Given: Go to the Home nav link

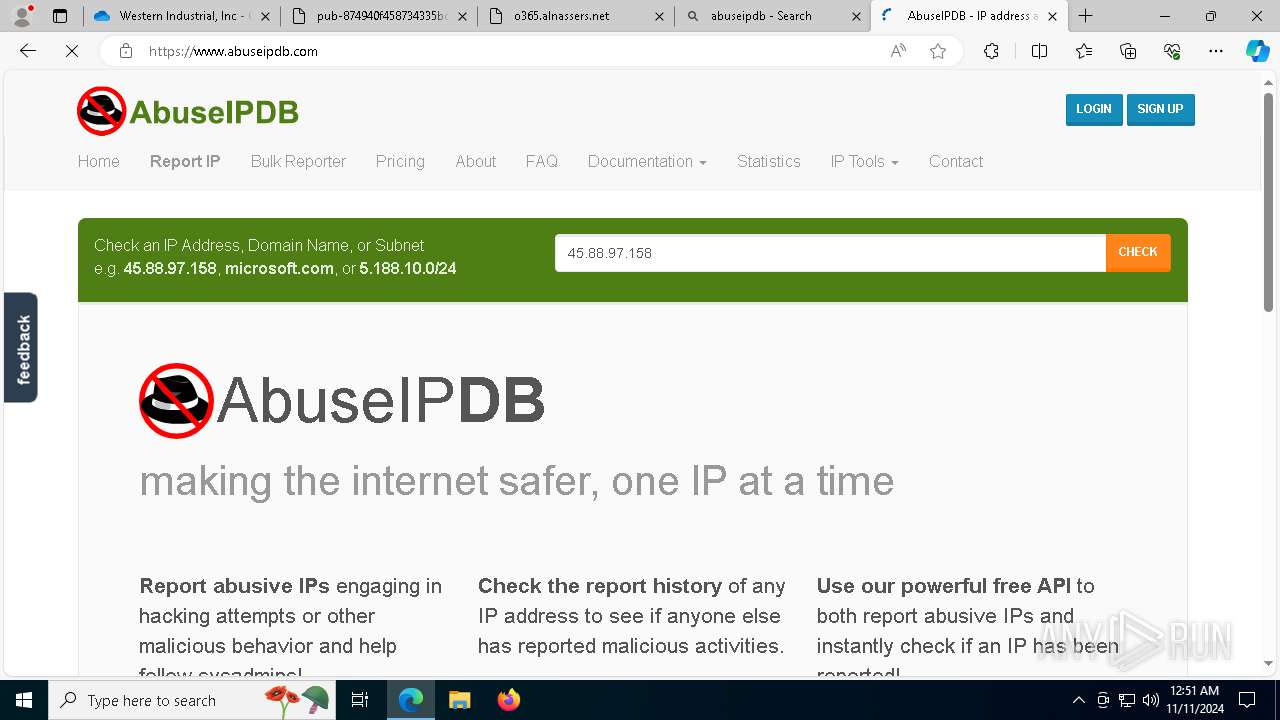Looking at the screenshot, I should coord(99,161).
